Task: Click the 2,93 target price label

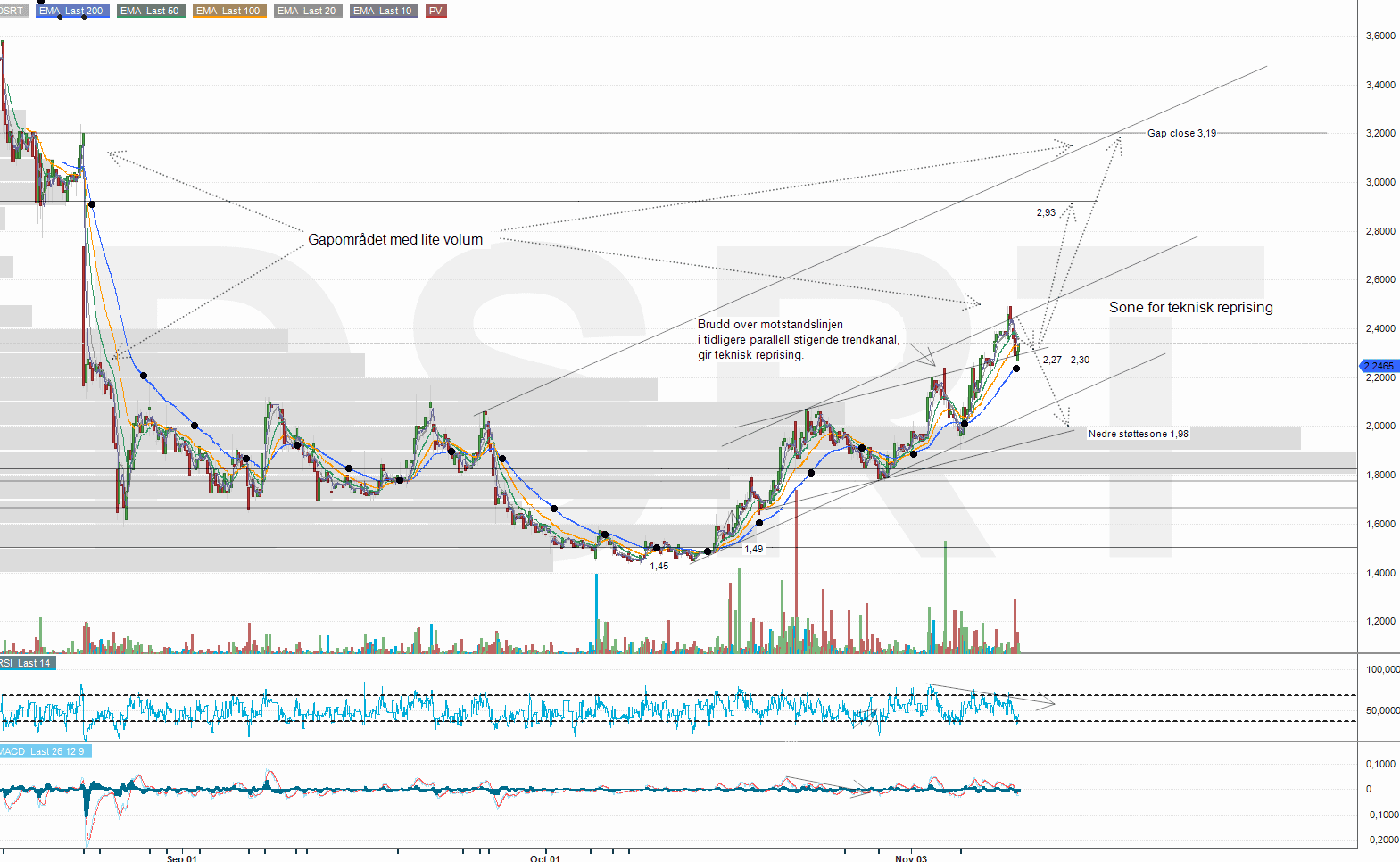Action: pos(1046,212)
